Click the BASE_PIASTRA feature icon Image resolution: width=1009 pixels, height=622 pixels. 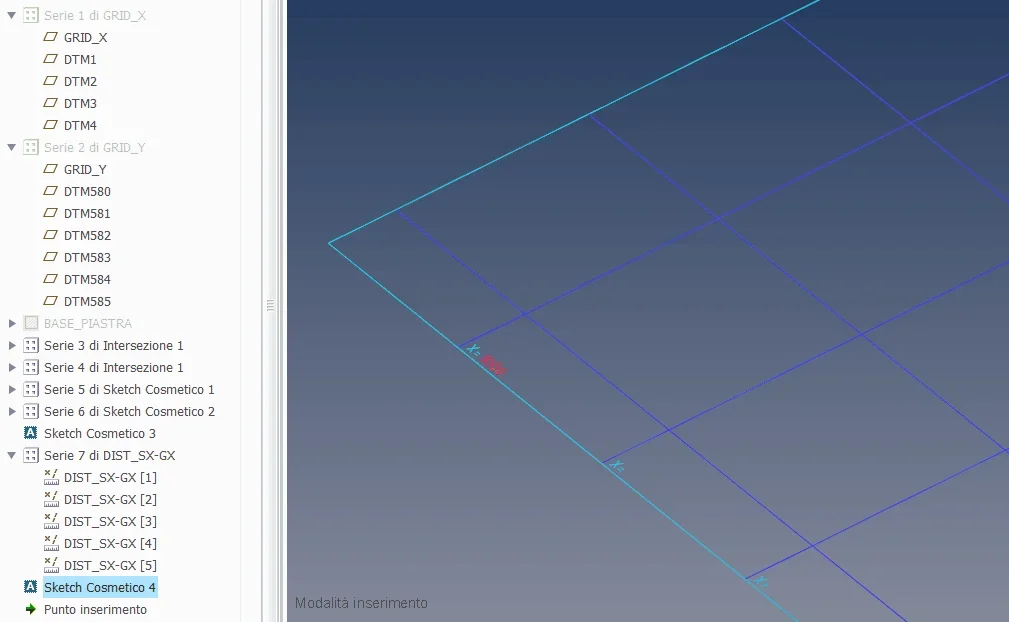coord(30,323)
